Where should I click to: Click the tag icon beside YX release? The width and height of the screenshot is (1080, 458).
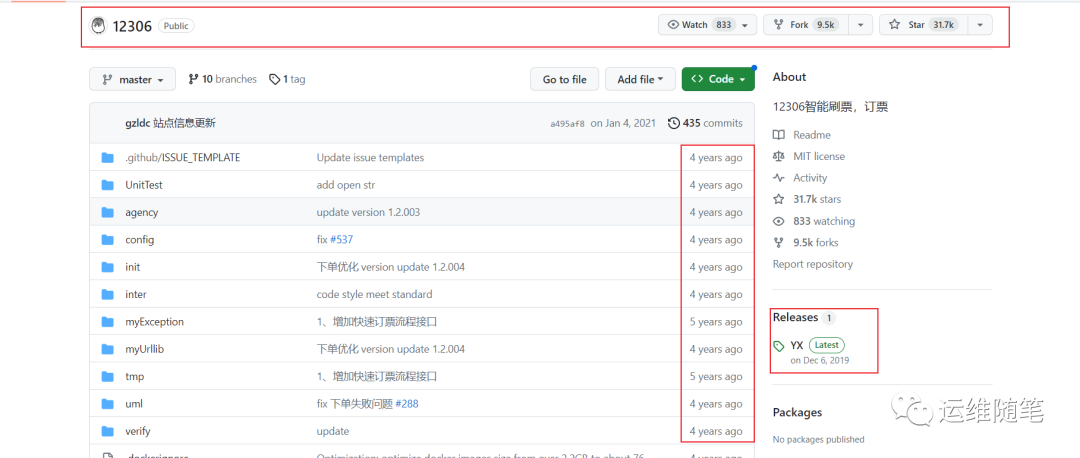pyautogui.click(x=779, y=346)
